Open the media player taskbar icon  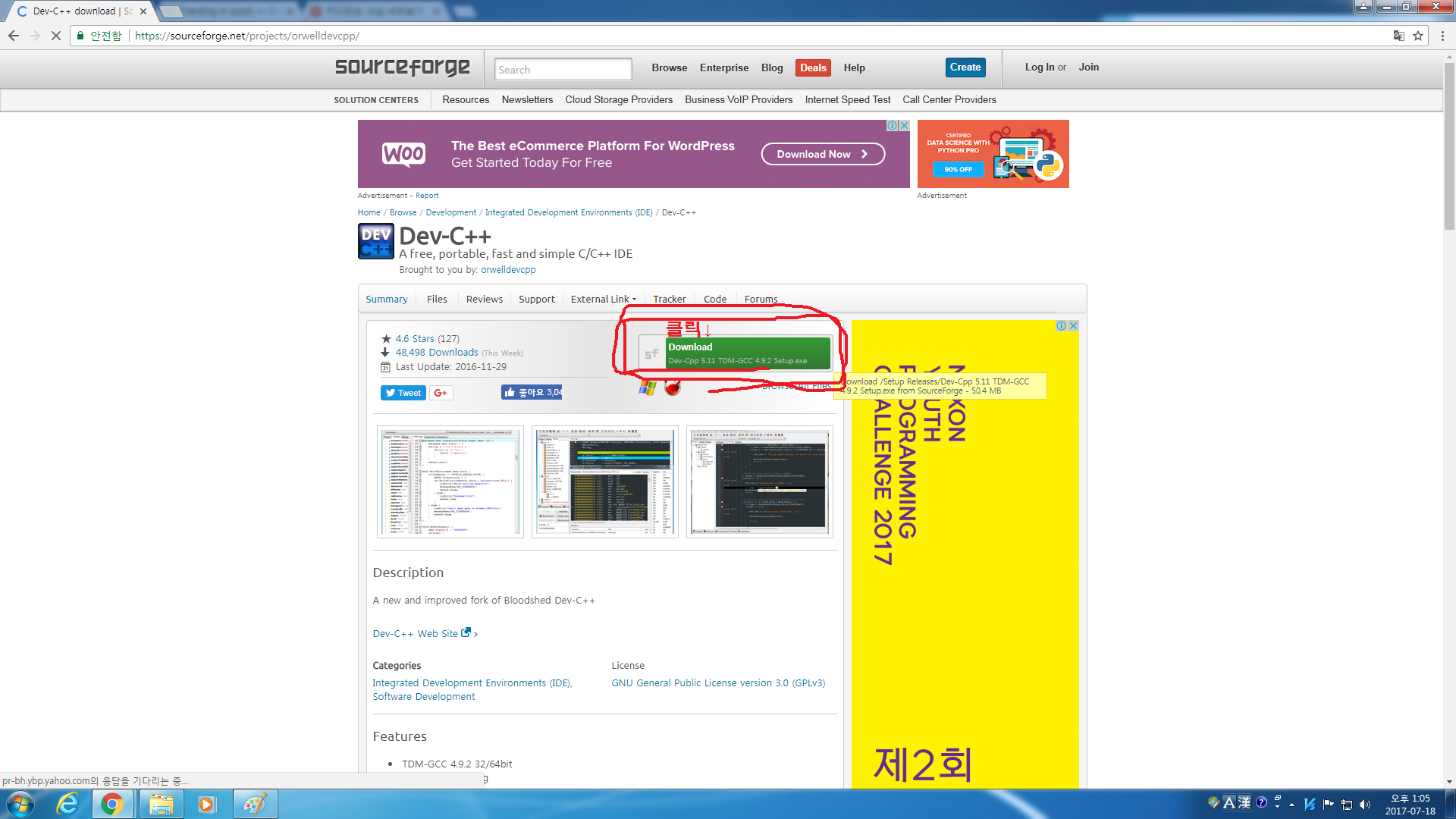coord(206,804)
